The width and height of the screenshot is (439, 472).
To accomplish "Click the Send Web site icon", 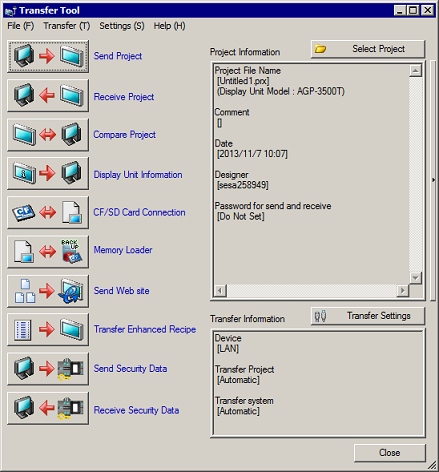I will [x=48, y=291].
